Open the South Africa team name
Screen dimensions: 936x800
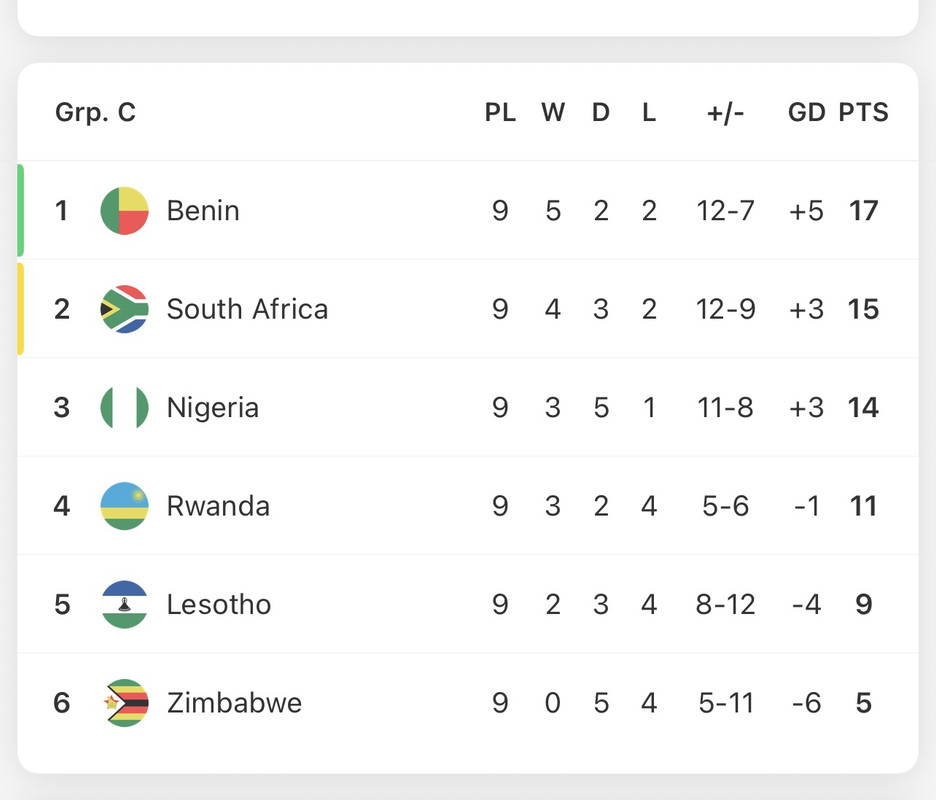(x=247, y=309)
